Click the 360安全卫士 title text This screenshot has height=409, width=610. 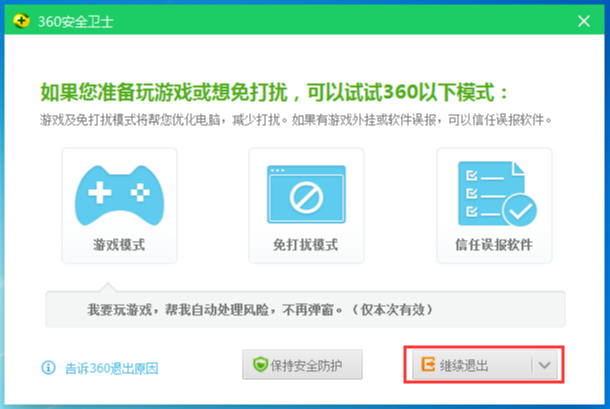click(70, 20)
